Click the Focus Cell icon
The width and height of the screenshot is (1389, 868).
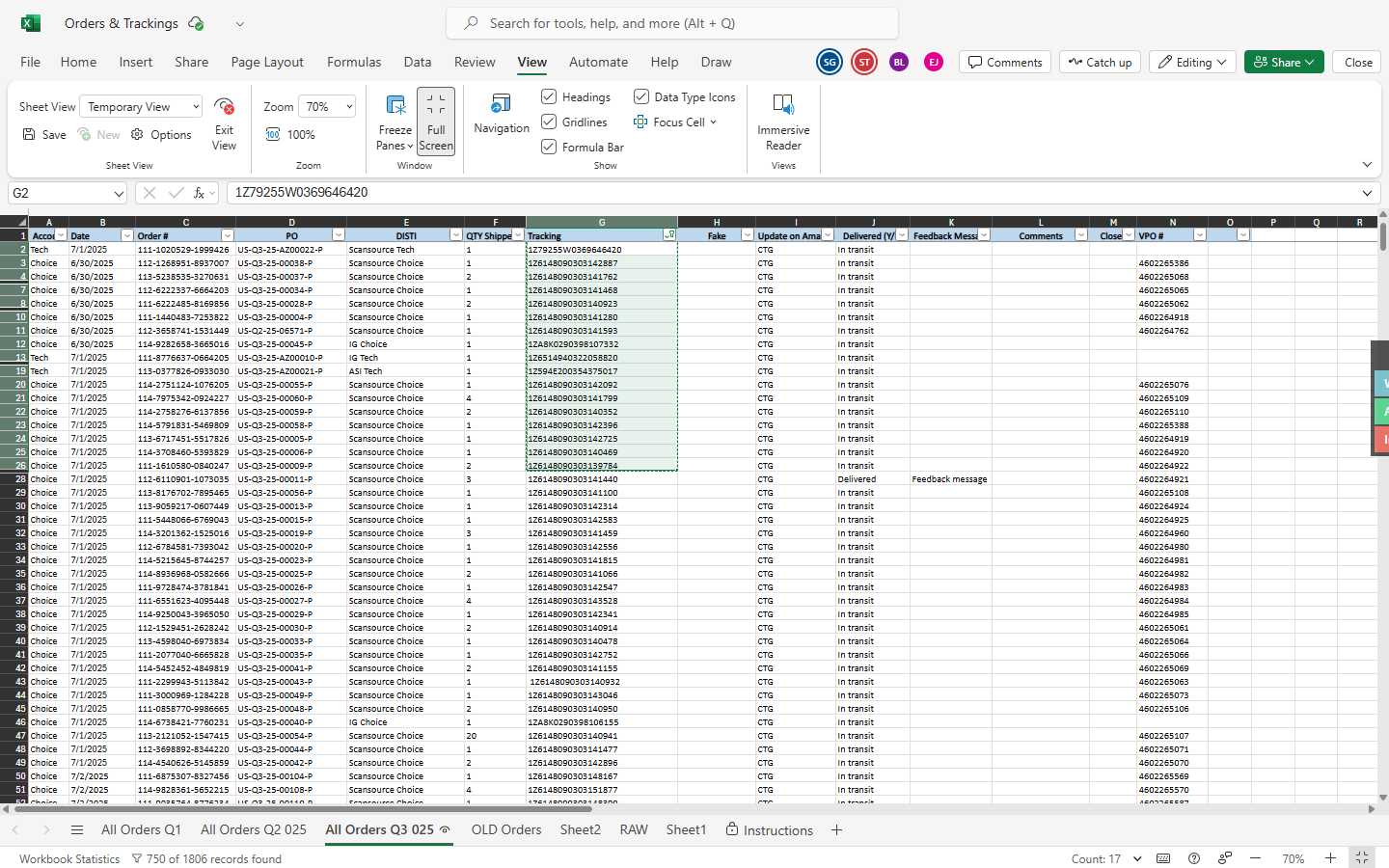click(x=640, y=122)
